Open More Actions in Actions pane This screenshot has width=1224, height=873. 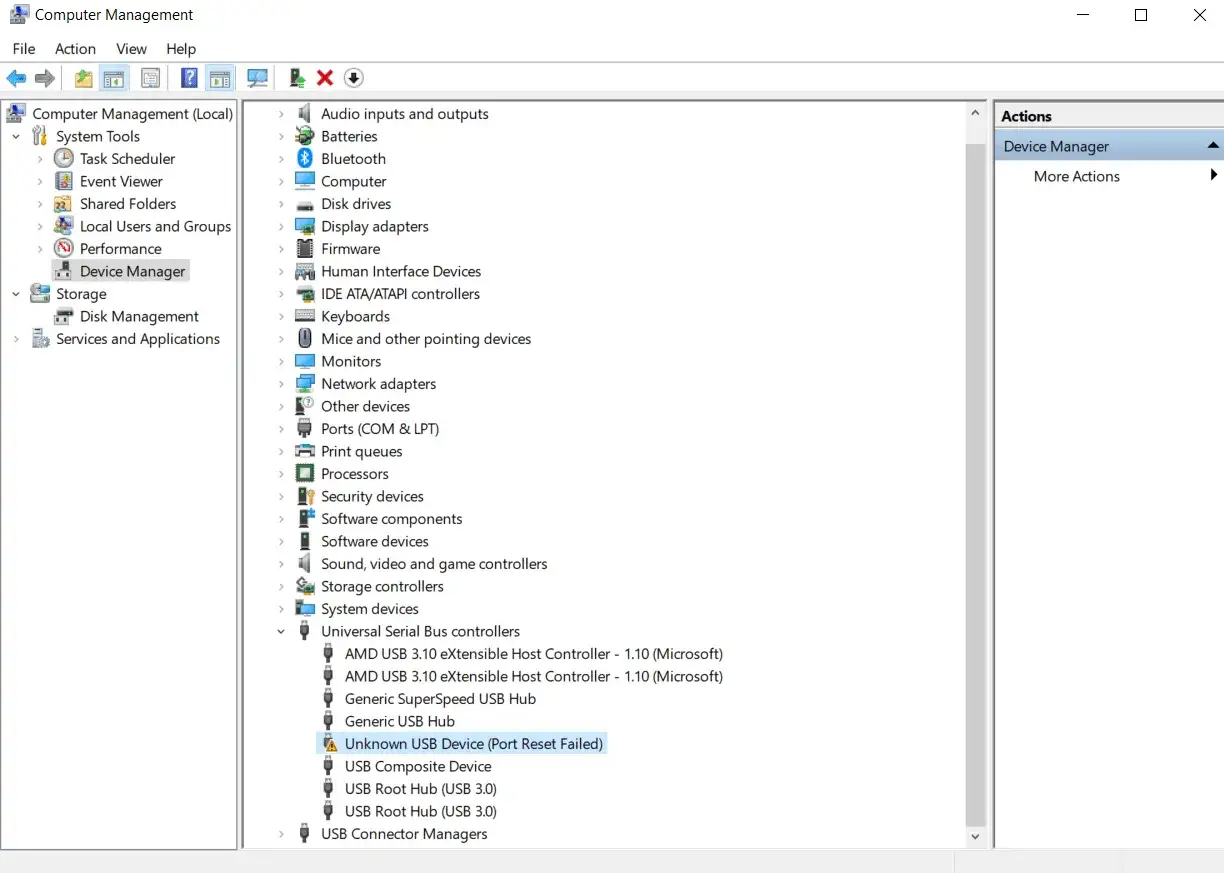1077,176
